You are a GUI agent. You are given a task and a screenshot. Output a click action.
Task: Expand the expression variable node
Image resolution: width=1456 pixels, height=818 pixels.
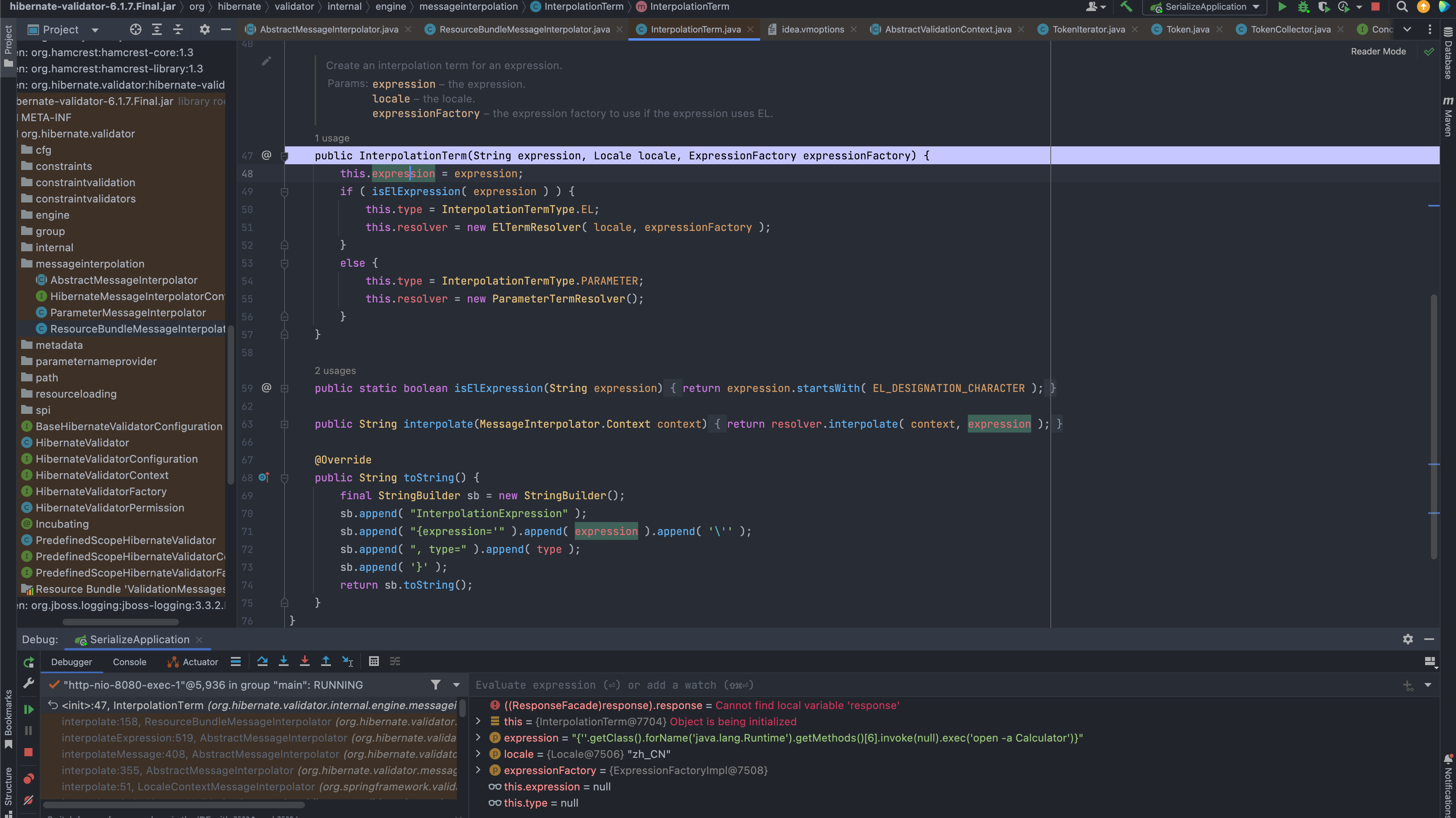click(478, 737)
